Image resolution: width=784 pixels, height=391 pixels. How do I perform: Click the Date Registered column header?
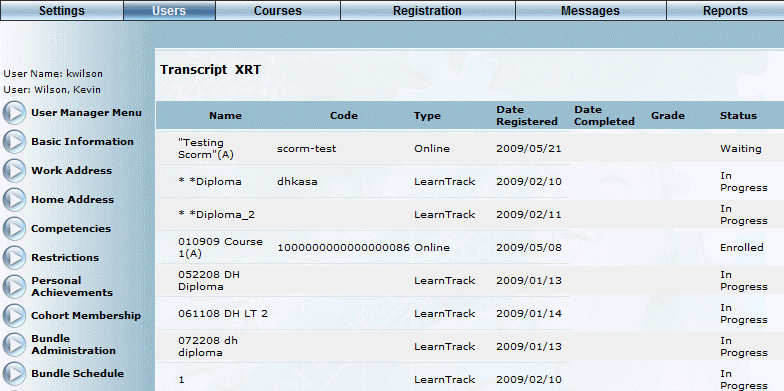(527, 116)
